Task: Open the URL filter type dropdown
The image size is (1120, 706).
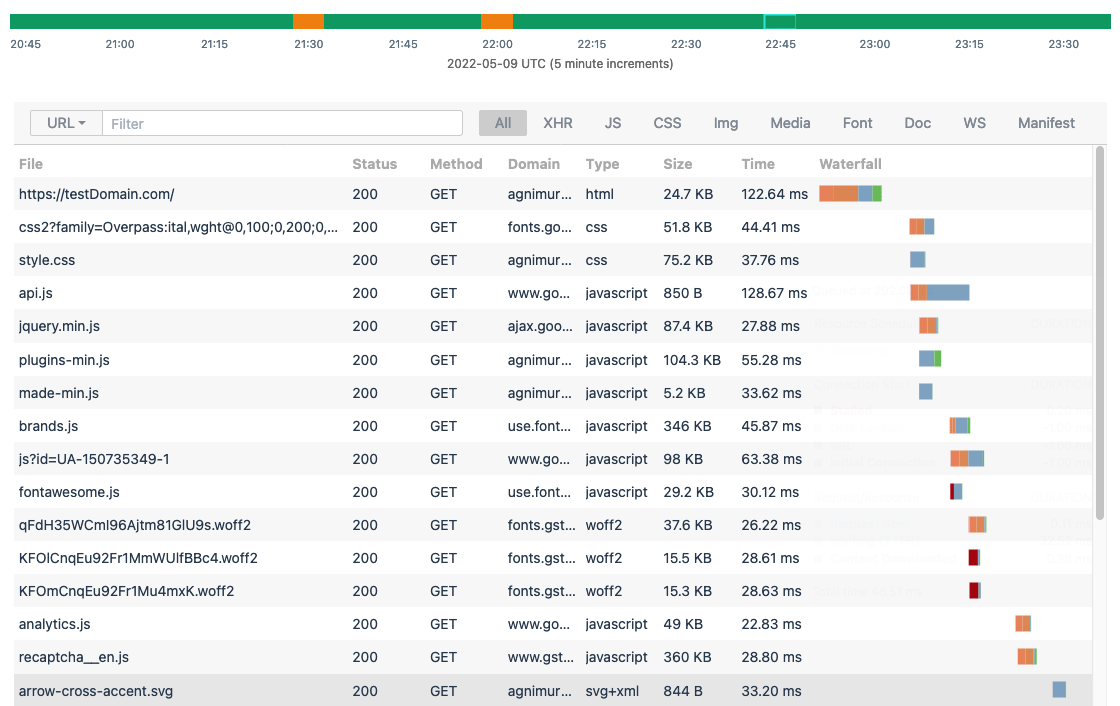Action: [64, 122]
